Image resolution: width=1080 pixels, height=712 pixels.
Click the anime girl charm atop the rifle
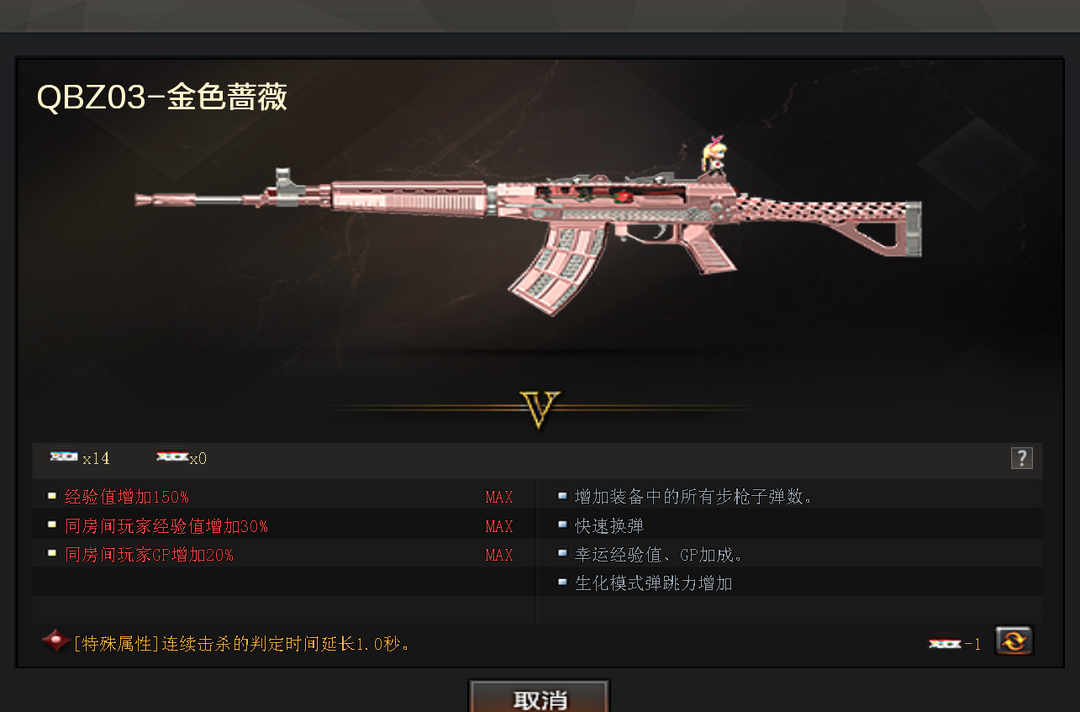pos(713,155)
